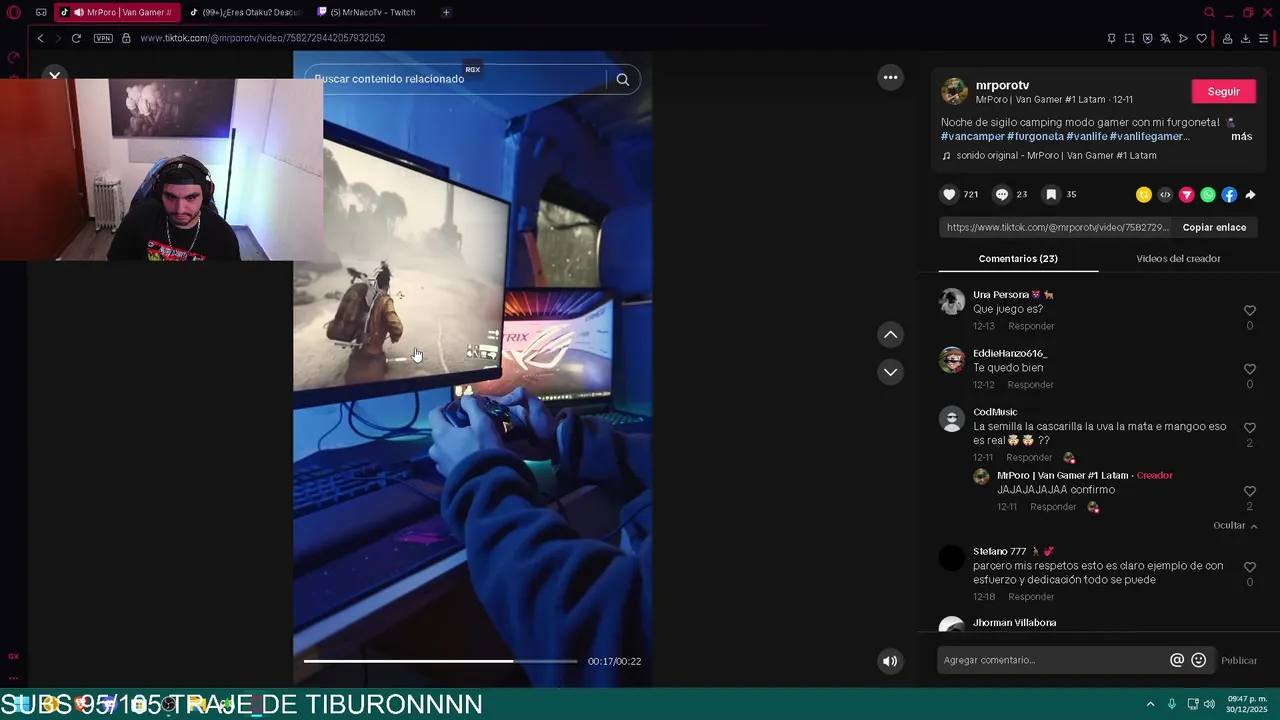The width and height of the screenshot is (1280, 720).
Task: Open the ad blocker shield icon
Action: pos(1147,38)
